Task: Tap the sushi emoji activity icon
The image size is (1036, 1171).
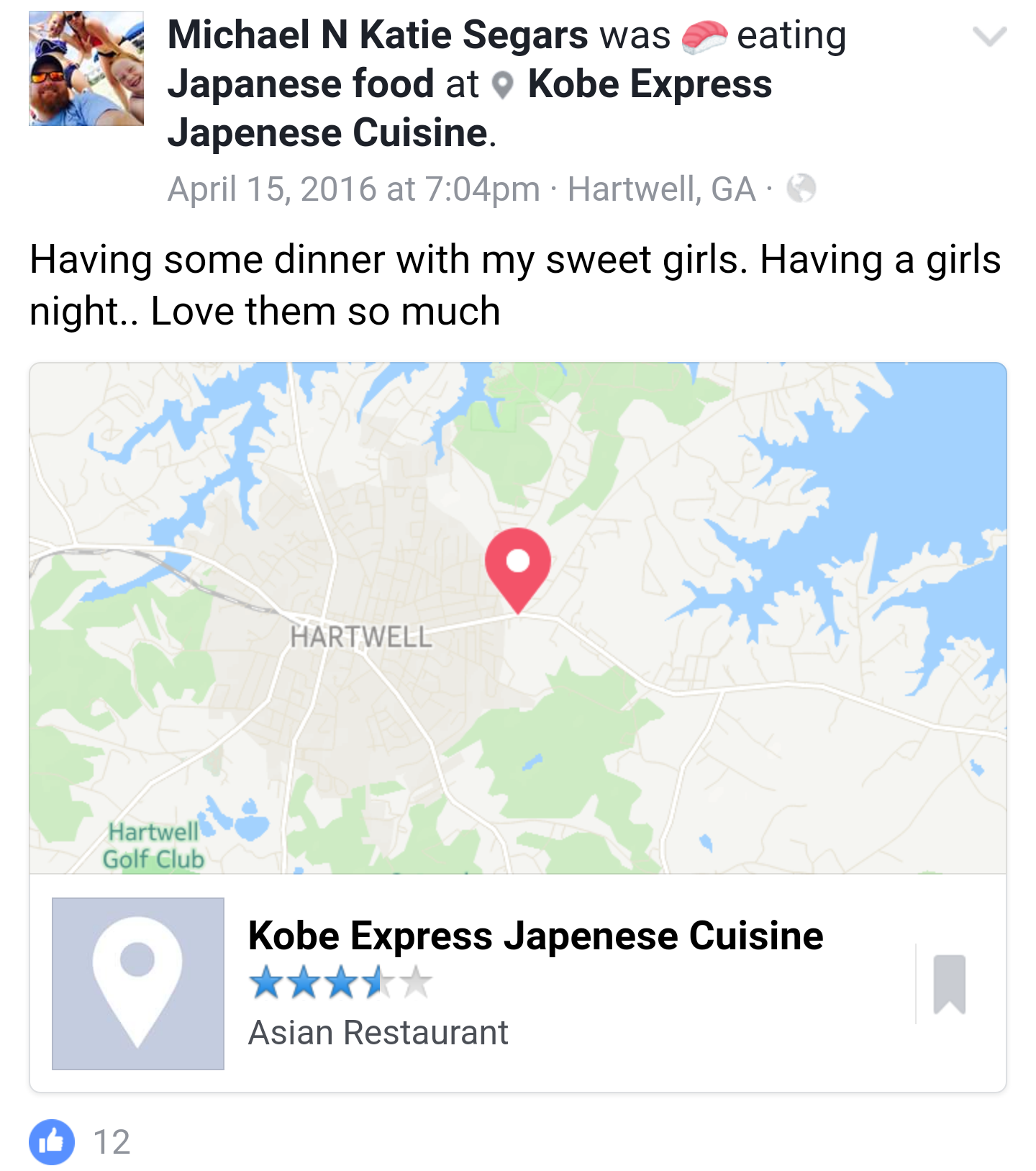Action: [704, 37]
